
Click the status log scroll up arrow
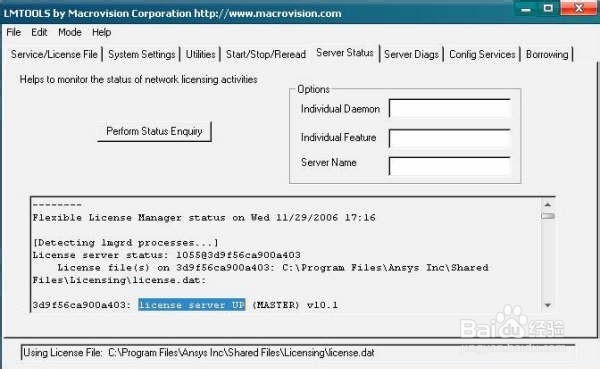coord(548,205)
